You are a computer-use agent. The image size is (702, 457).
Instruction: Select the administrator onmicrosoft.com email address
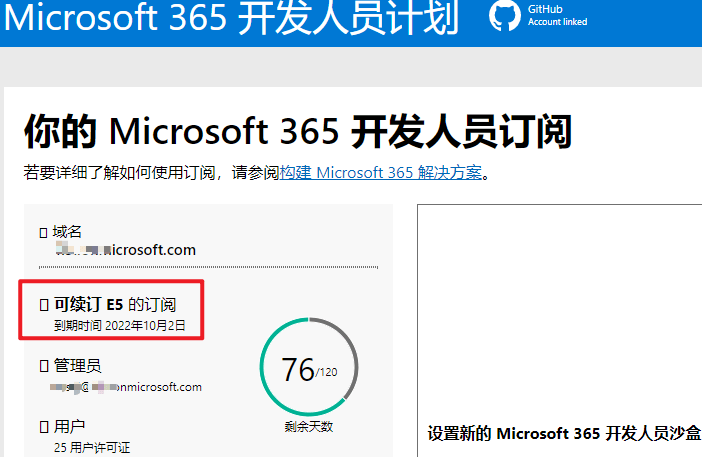126,387
